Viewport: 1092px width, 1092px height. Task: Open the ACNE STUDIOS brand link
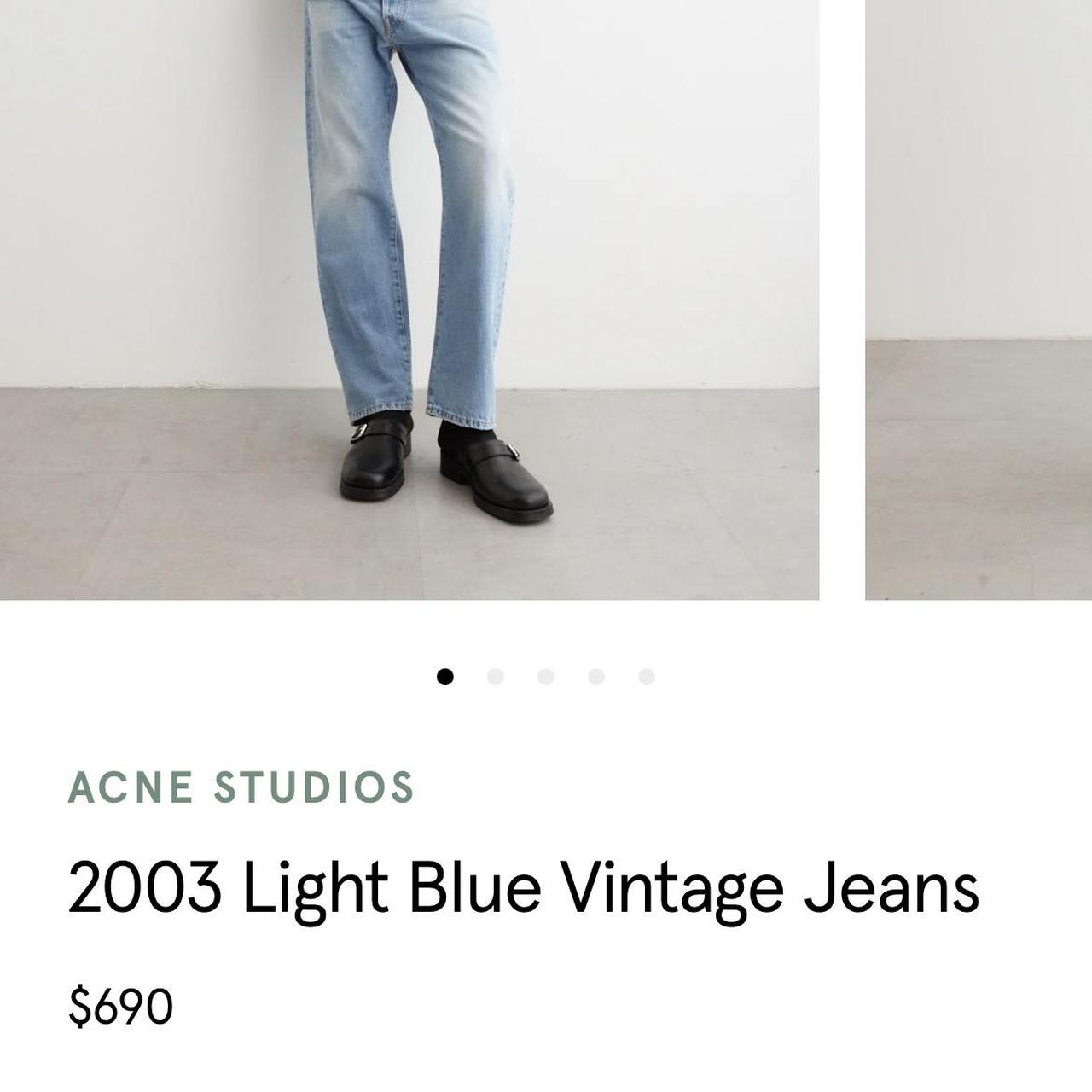(x=241, y=787)
